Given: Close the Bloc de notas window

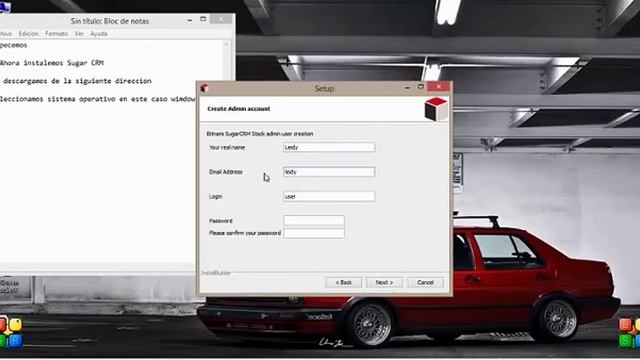Looking at the screenshot, I should [x=221, y=19].
